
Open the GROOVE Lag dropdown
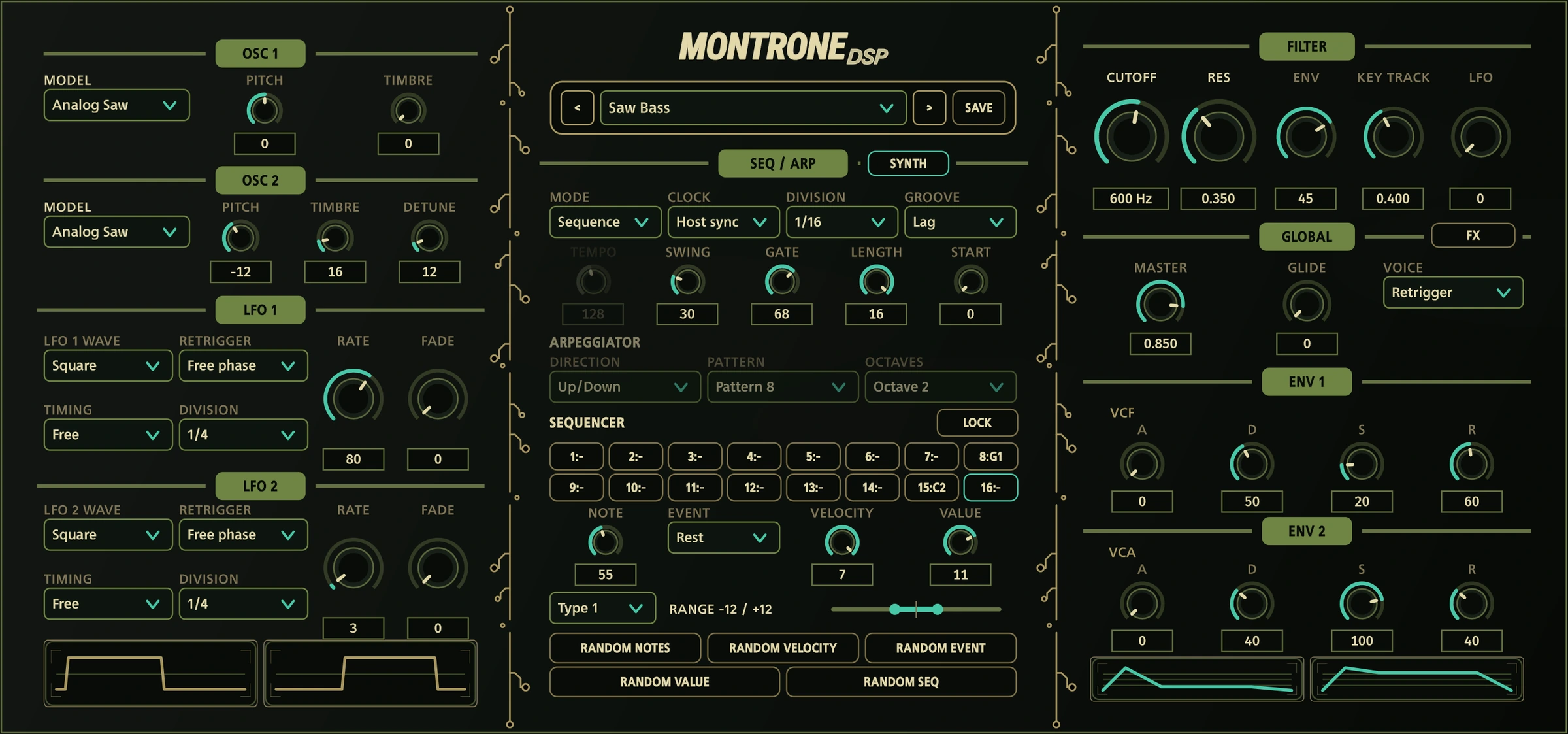(959, 222)
